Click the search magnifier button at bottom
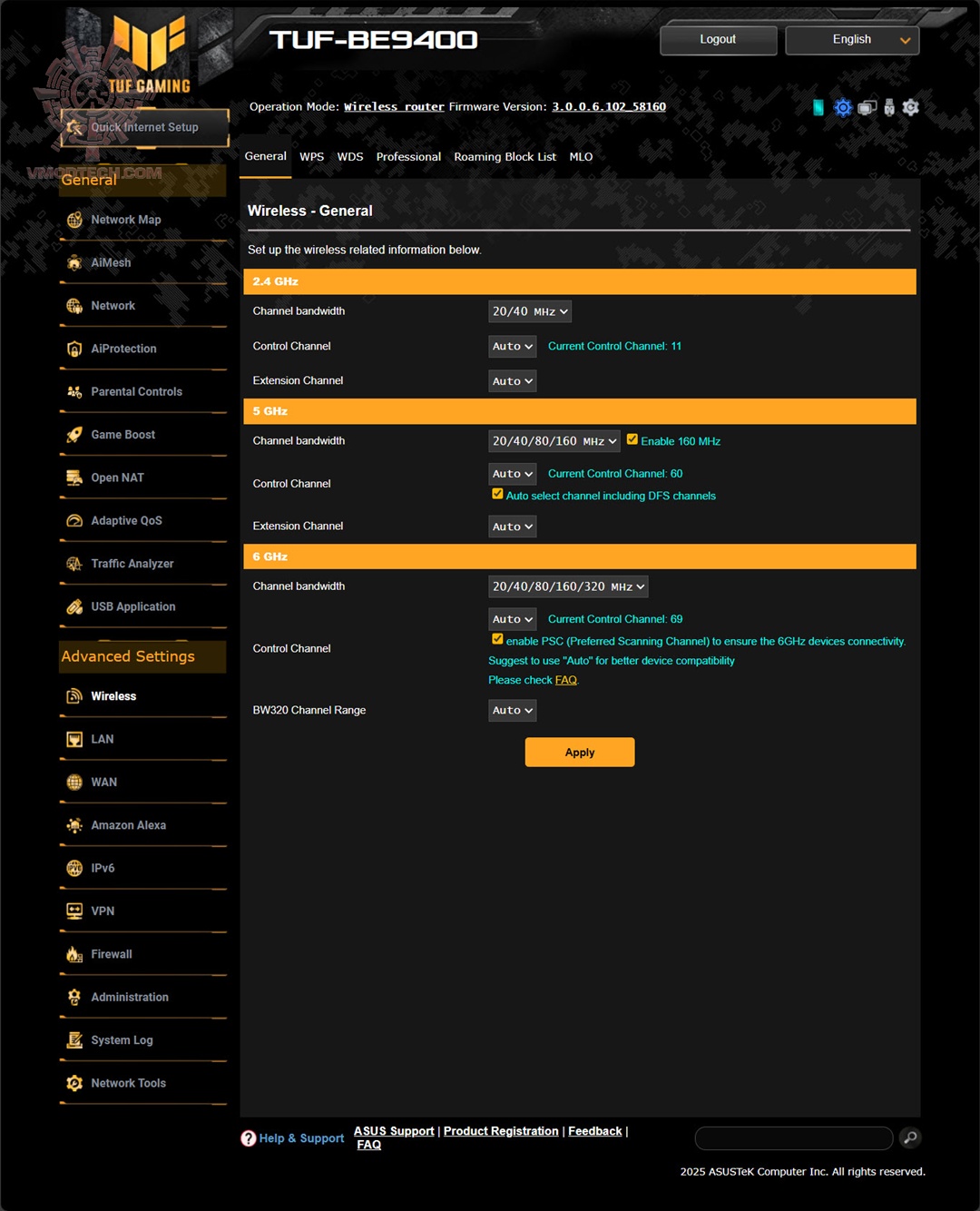The width and height of the screenshot is (980, 1211). (x=910, y=1137)
